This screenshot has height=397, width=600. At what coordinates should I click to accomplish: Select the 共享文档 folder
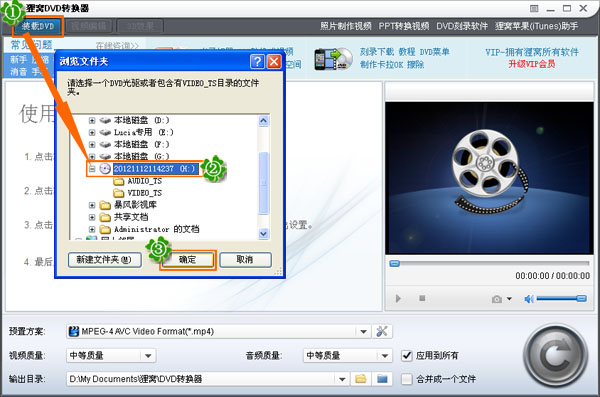[131, 217]
